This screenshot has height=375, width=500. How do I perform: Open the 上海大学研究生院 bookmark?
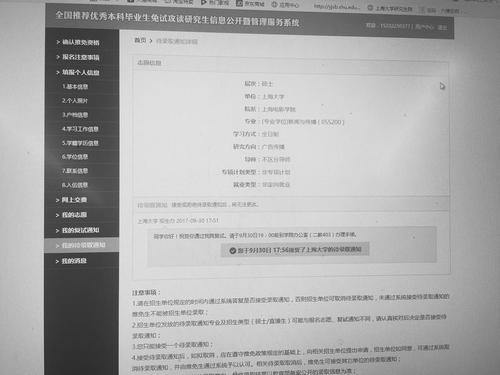(x=390, y=8)
